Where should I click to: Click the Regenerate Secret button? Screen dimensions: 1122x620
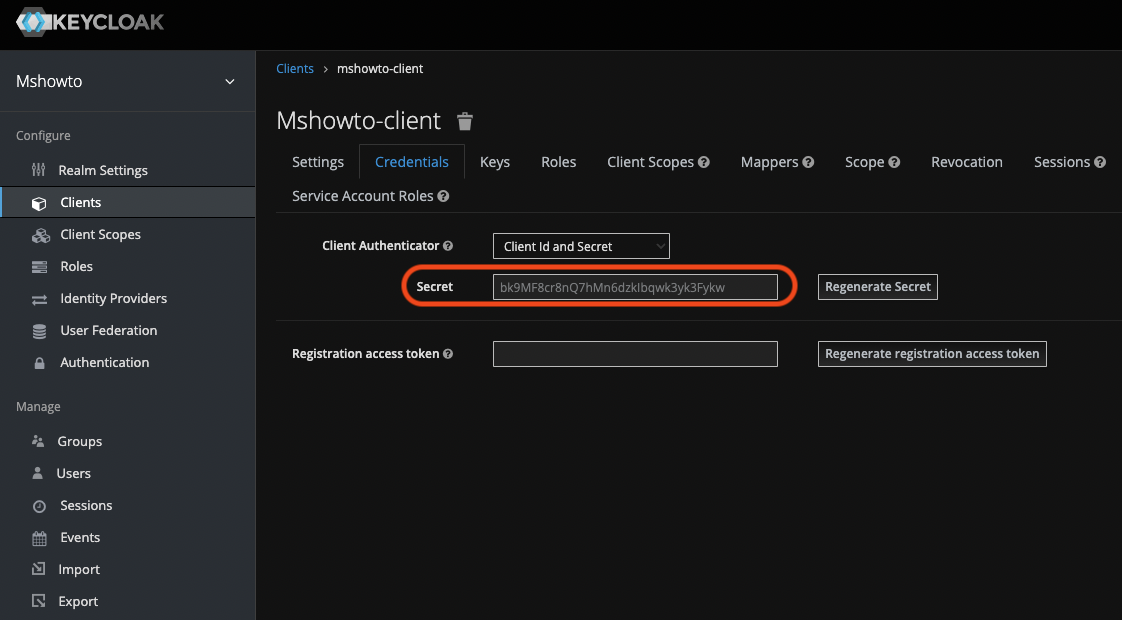(878, 287)
